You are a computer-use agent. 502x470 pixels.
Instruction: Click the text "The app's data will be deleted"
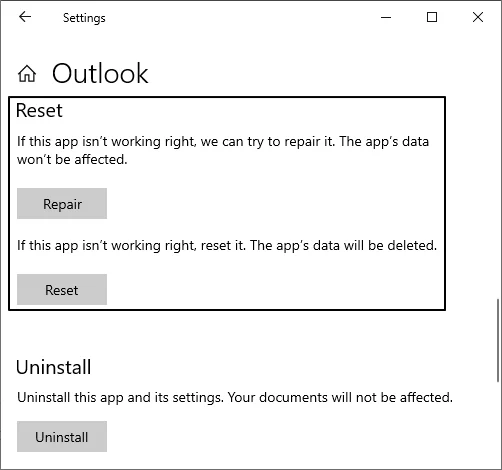343,246
